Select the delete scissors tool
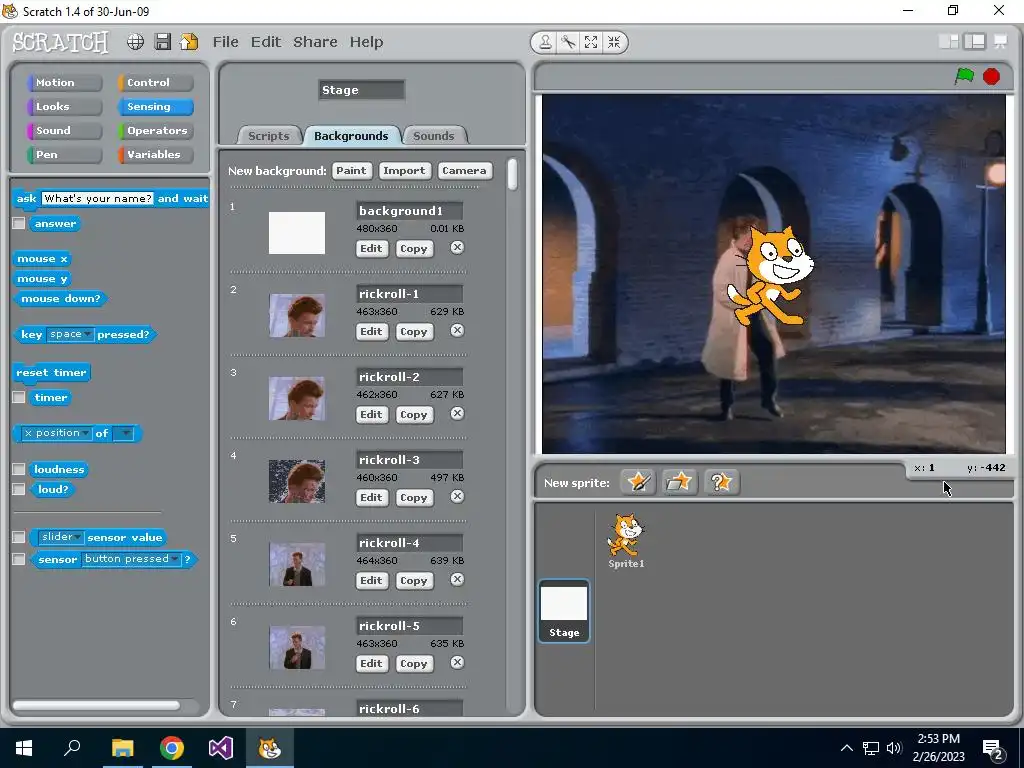This screenshot has width=1024, height=768. (568, 42)
